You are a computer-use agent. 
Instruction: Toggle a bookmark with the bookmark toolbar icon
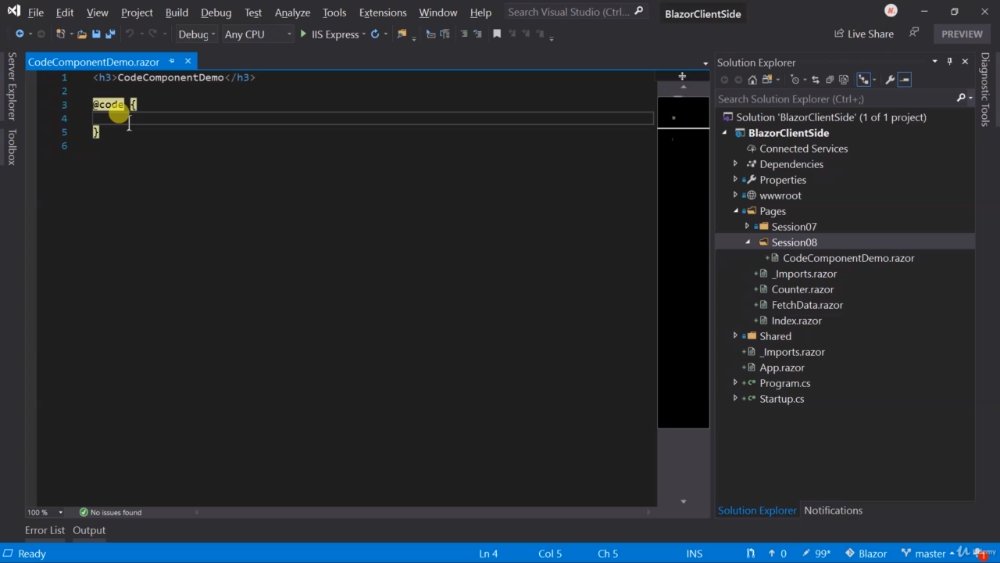point(497,34)
